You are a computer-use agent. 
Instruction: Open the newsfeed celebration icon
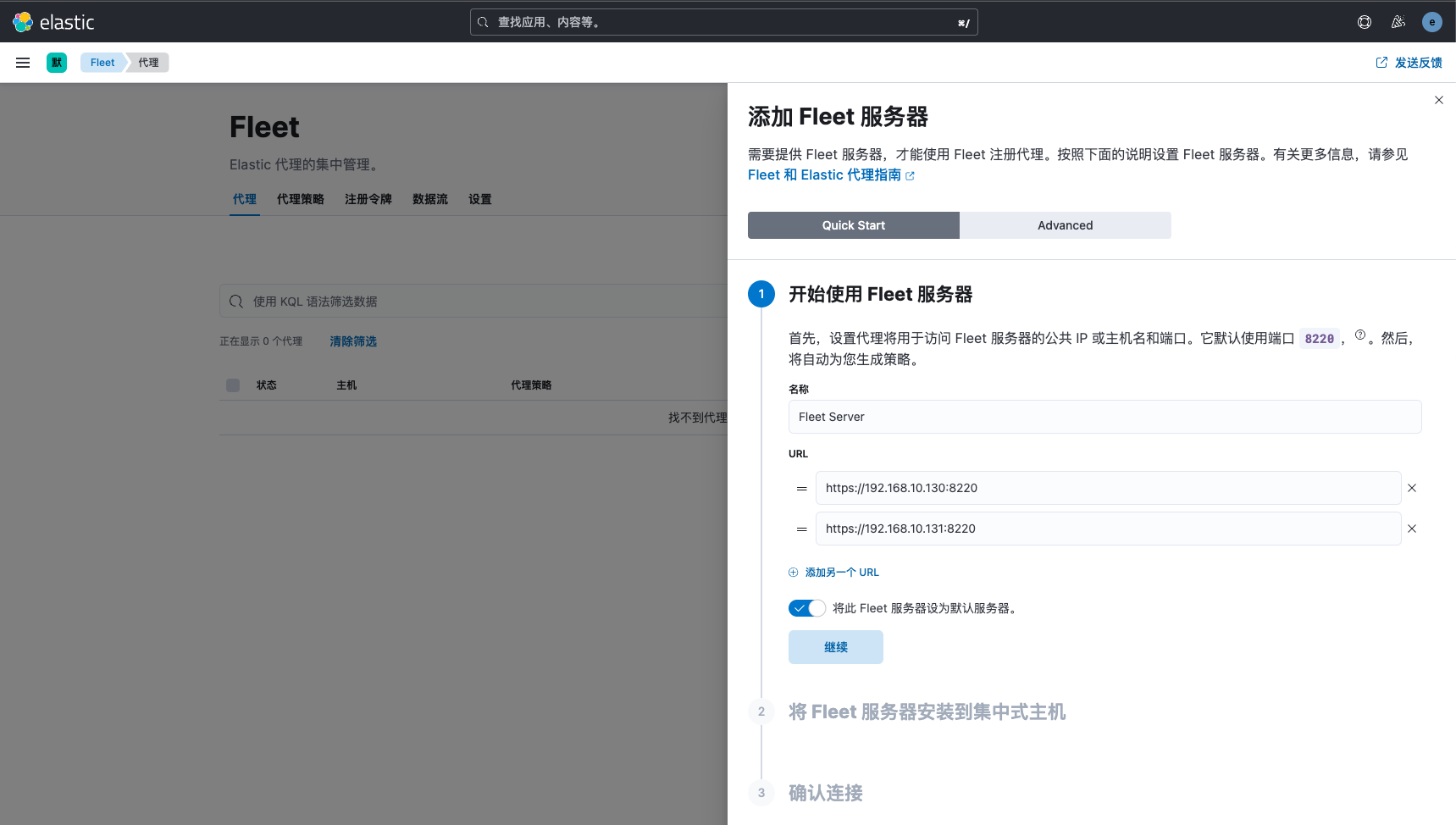[x=1398, y=22]
